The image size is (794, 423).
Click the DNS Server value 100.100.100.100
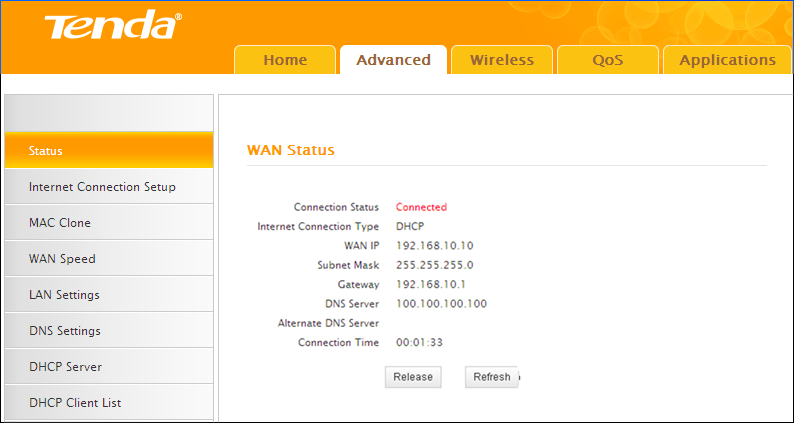pos(441,303)
